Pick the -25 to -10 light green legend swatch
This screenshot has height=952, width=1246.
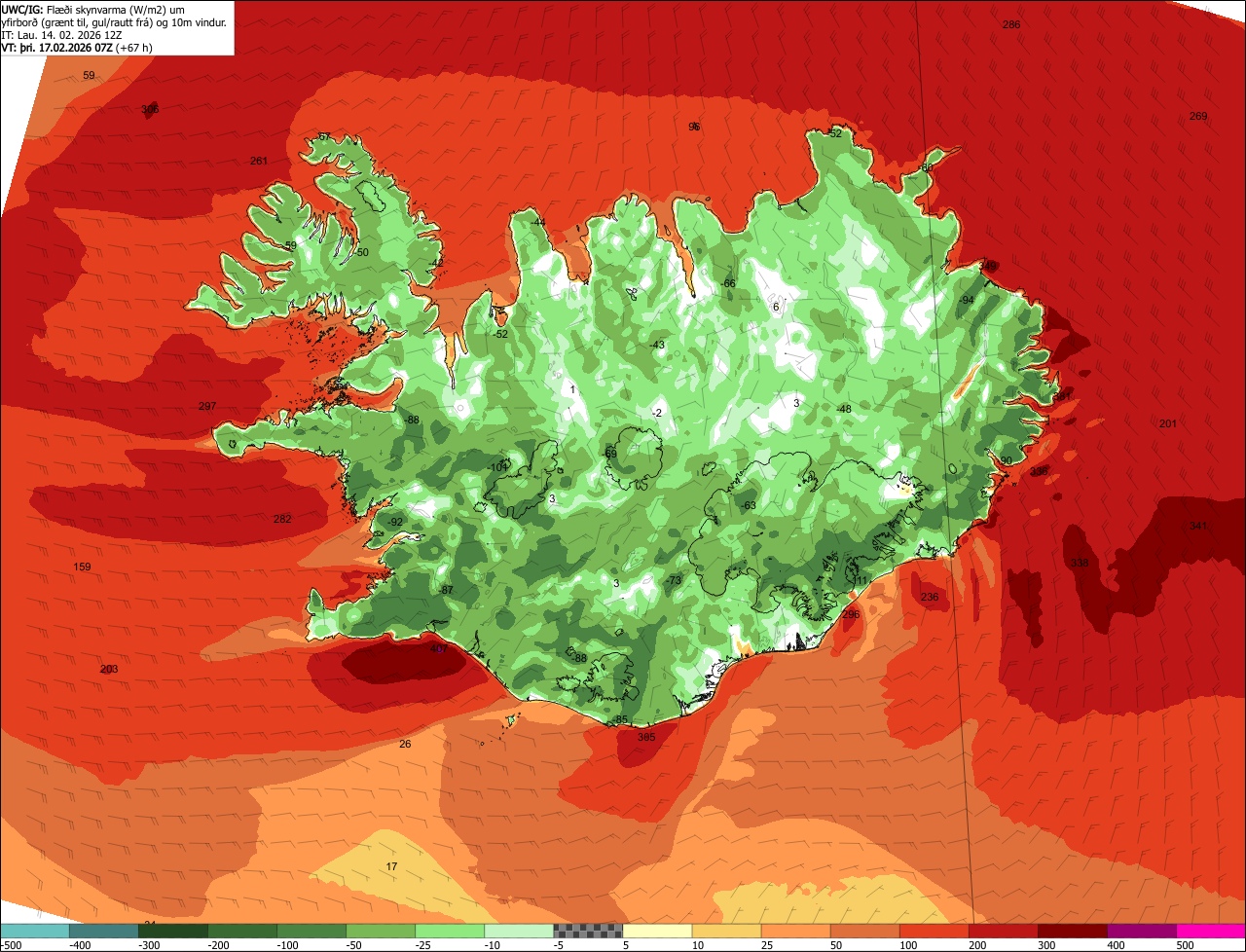click(450, 931)
